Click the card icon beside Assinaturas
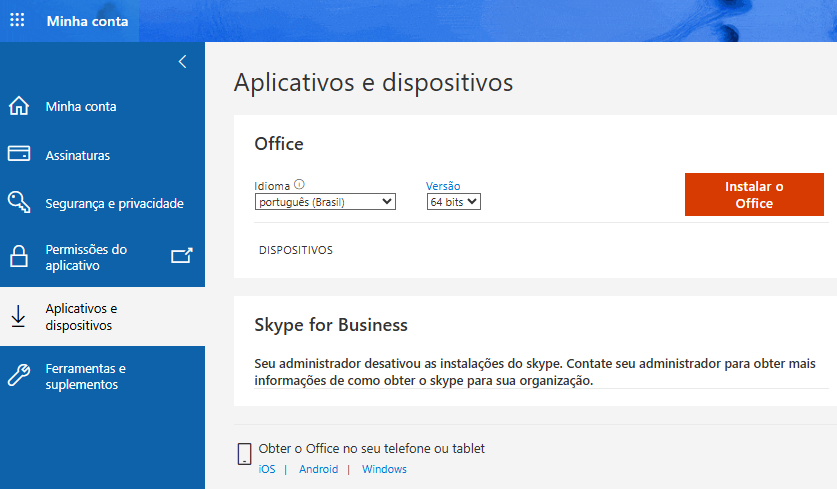The image size is (837, 489). [19, 154]
